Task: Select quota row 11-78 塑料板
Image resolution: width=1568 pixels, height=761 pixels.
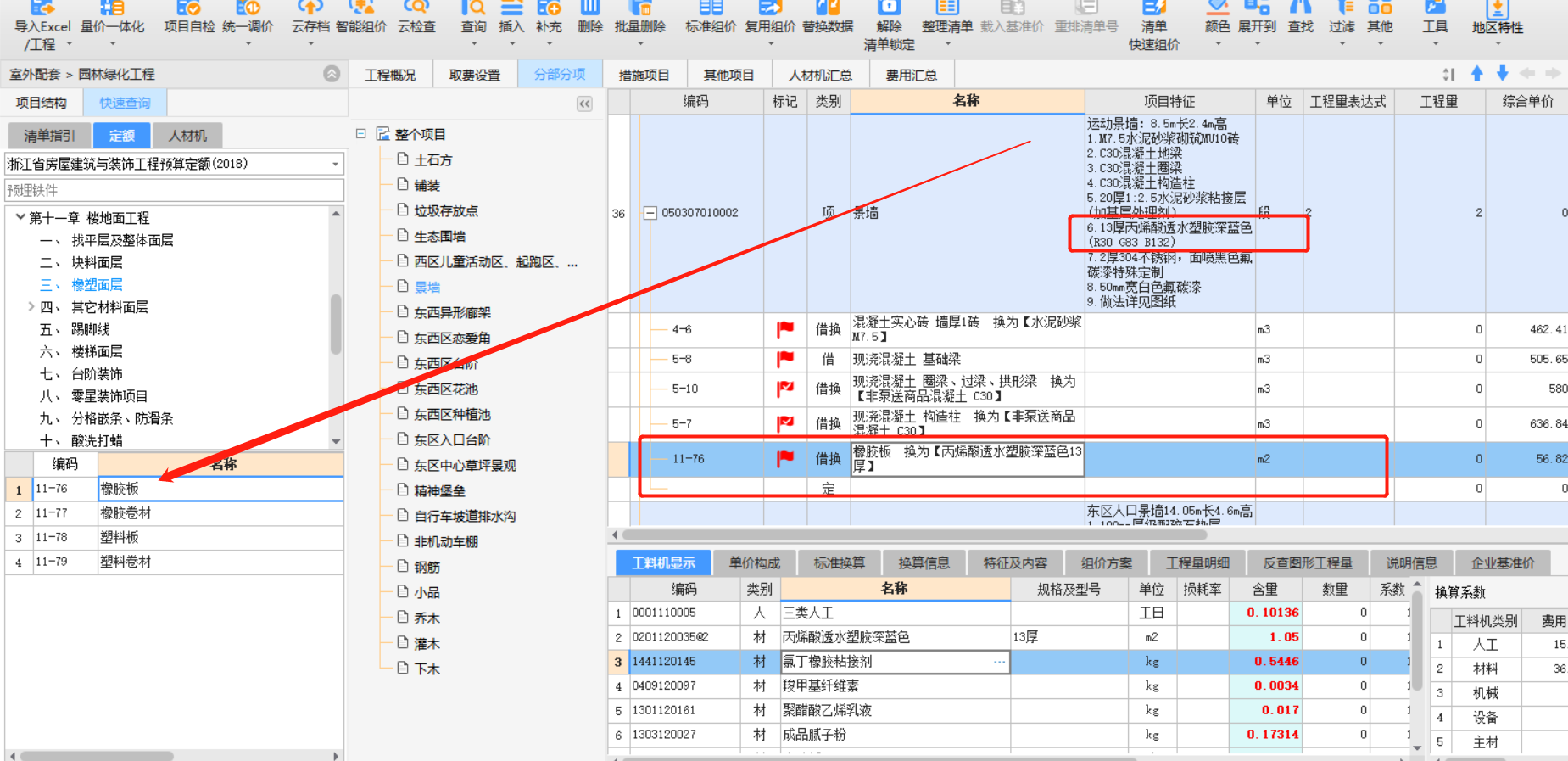Action: point(175,538)
